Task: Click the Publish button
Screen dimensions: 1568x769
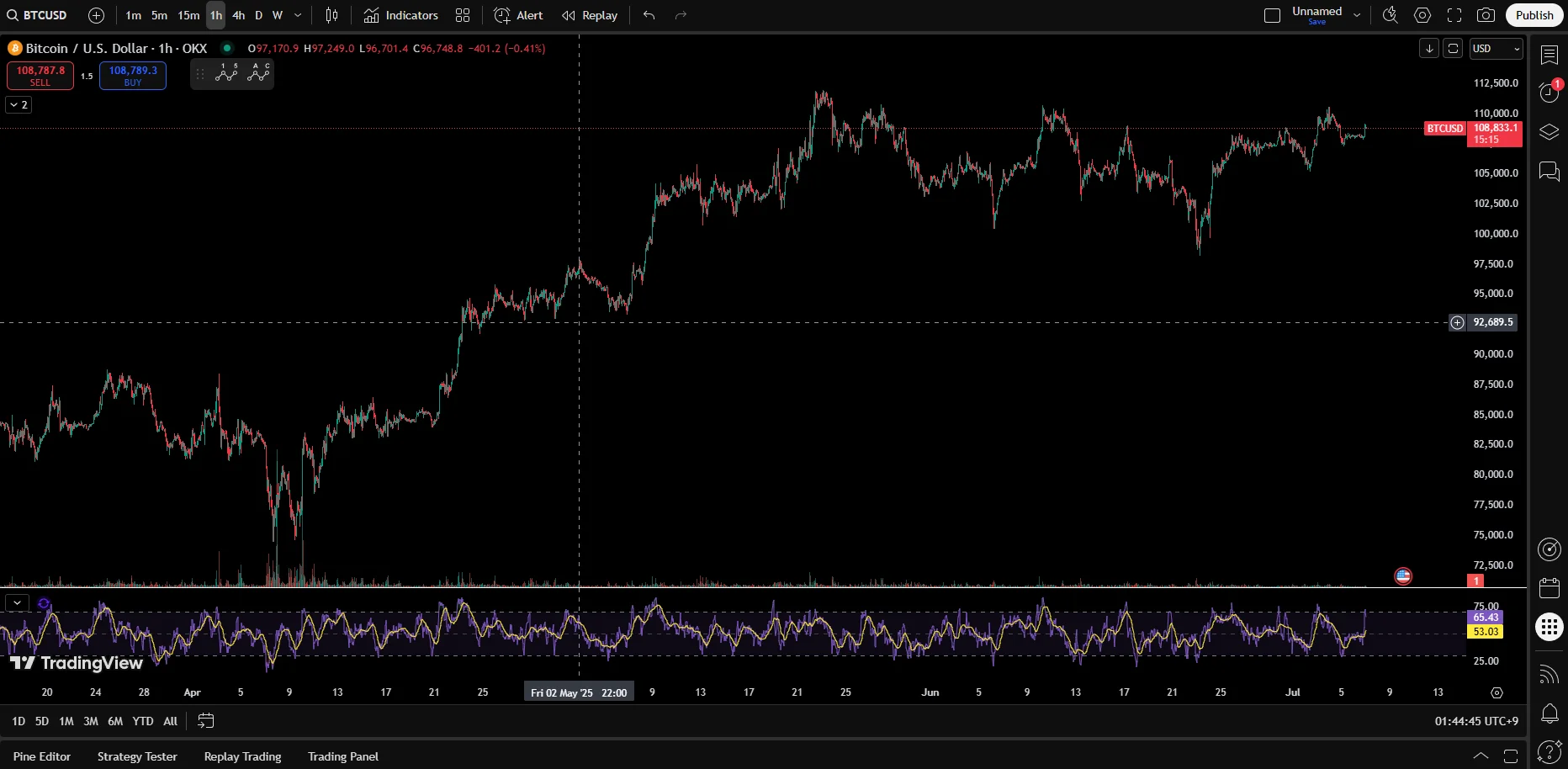Action: [1534, 15]
